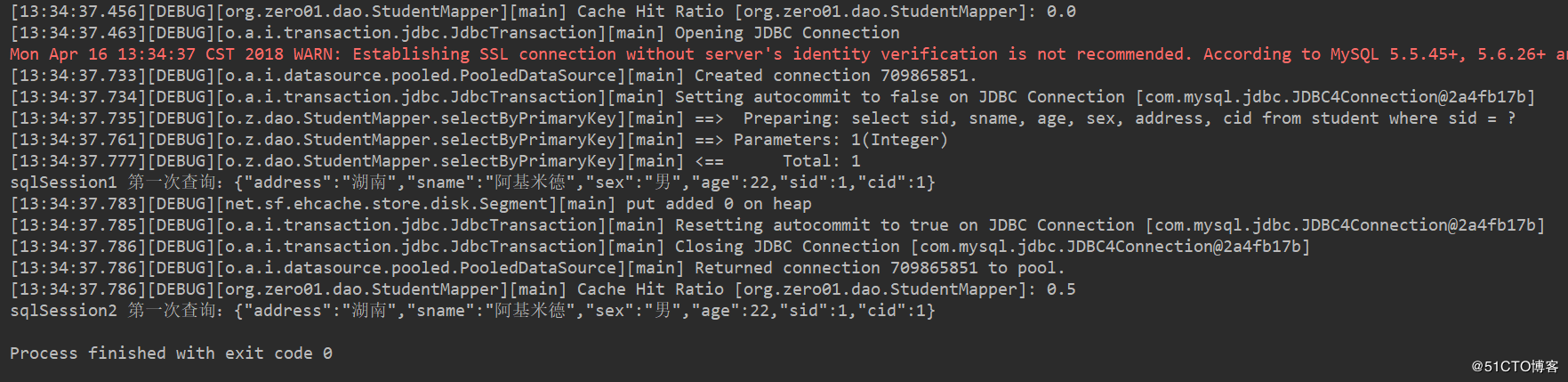1568x382 pixels.
Task: Select the Cache Hit Ratio 0.5 line
Action: pos(543,289)
